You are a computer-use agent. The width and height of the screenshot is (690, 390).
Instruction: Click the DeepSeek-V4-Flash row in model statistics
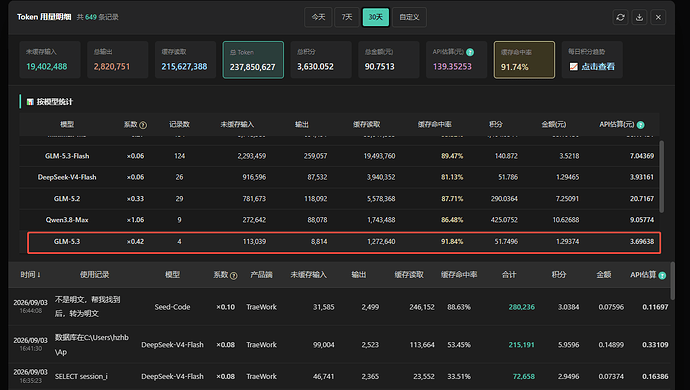339,177
